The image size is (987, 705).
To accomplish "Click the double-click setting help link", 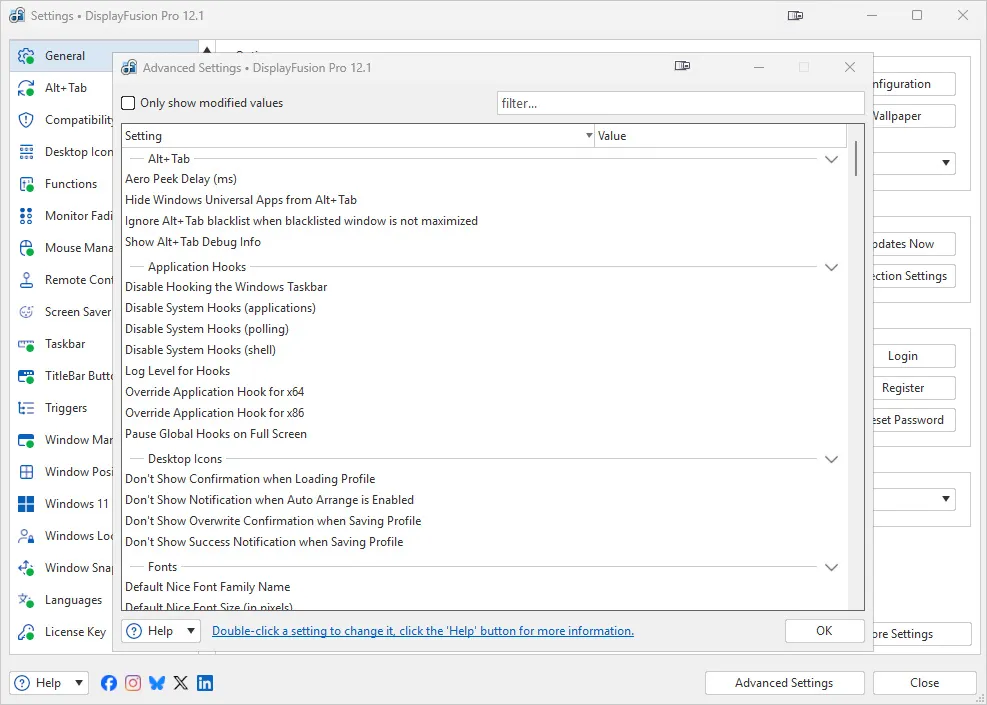I will pyautogui.click(x=423, y=631).
